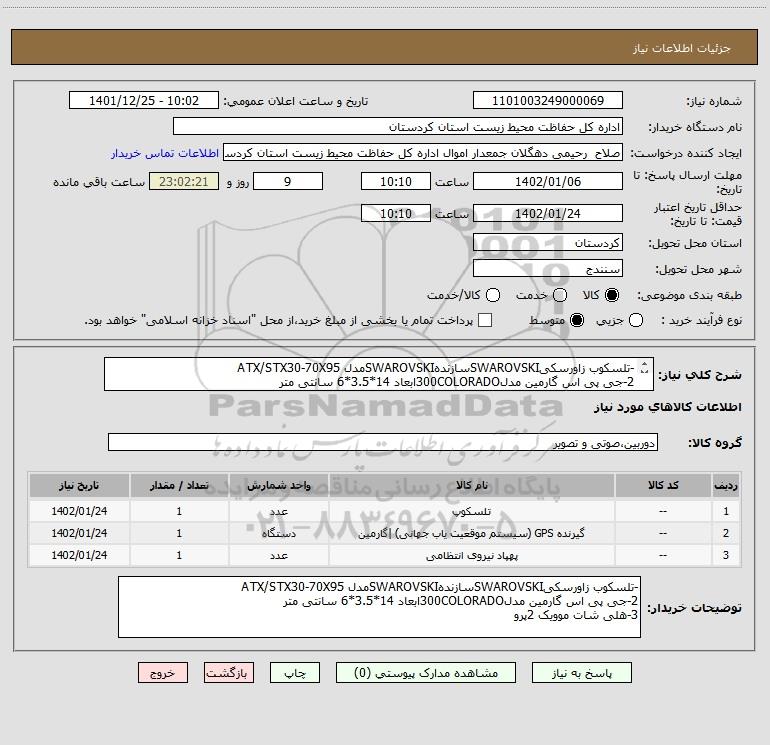This screenshot has height=745, width=770.
Task: Click the buyer organization name field
Action: (398, 126)
